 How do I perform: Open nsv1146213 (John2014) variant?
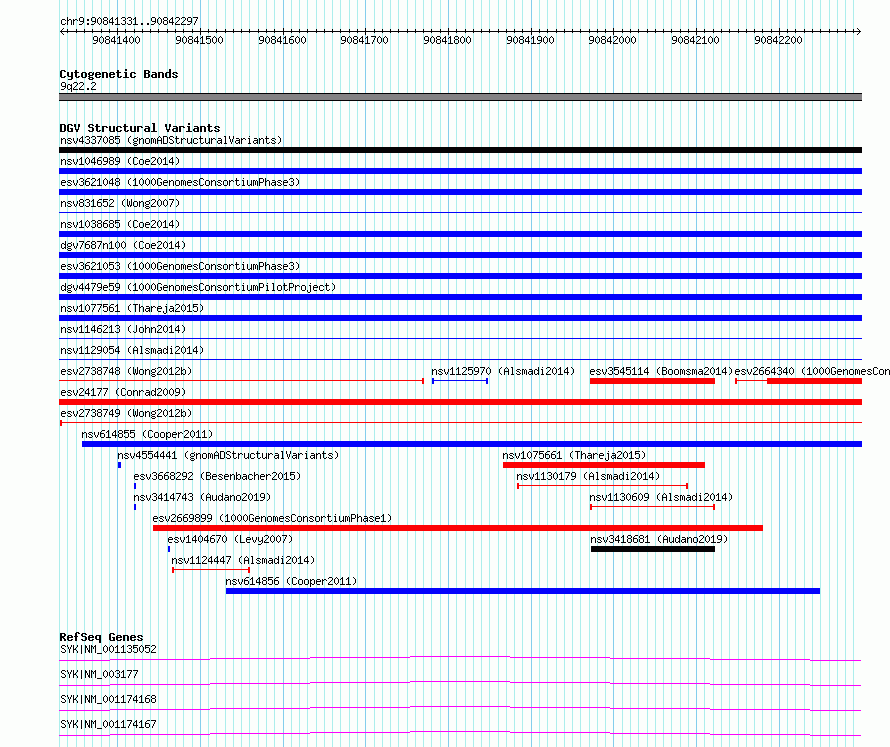tap(123, 329)
